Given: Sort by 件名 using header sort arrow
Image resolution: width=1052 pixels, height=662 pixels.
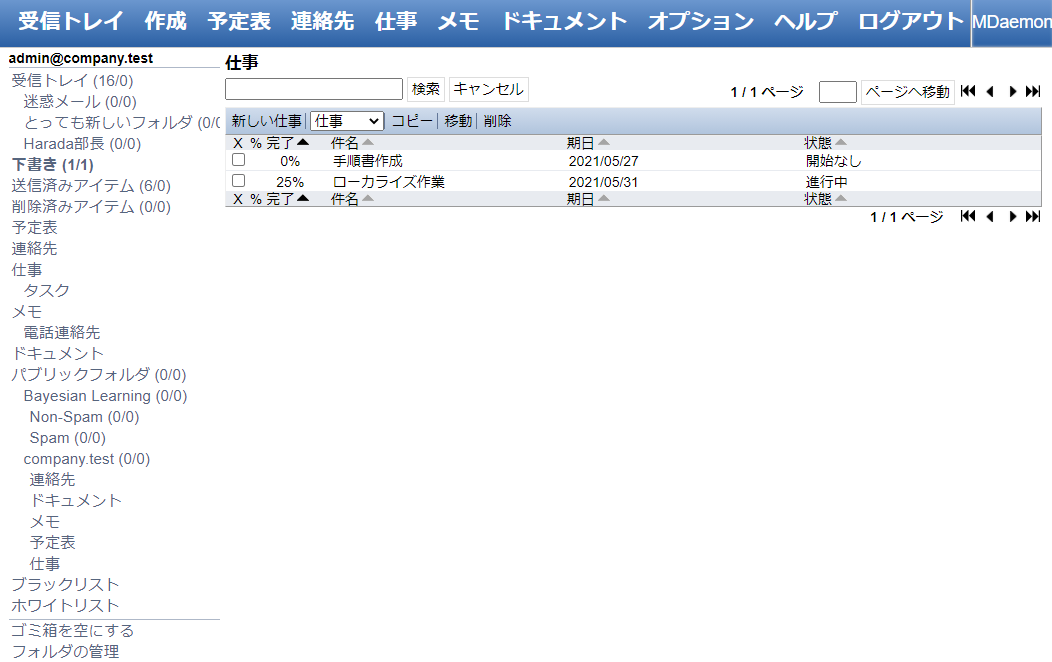Looking at the screenshot, I should 367,143.
